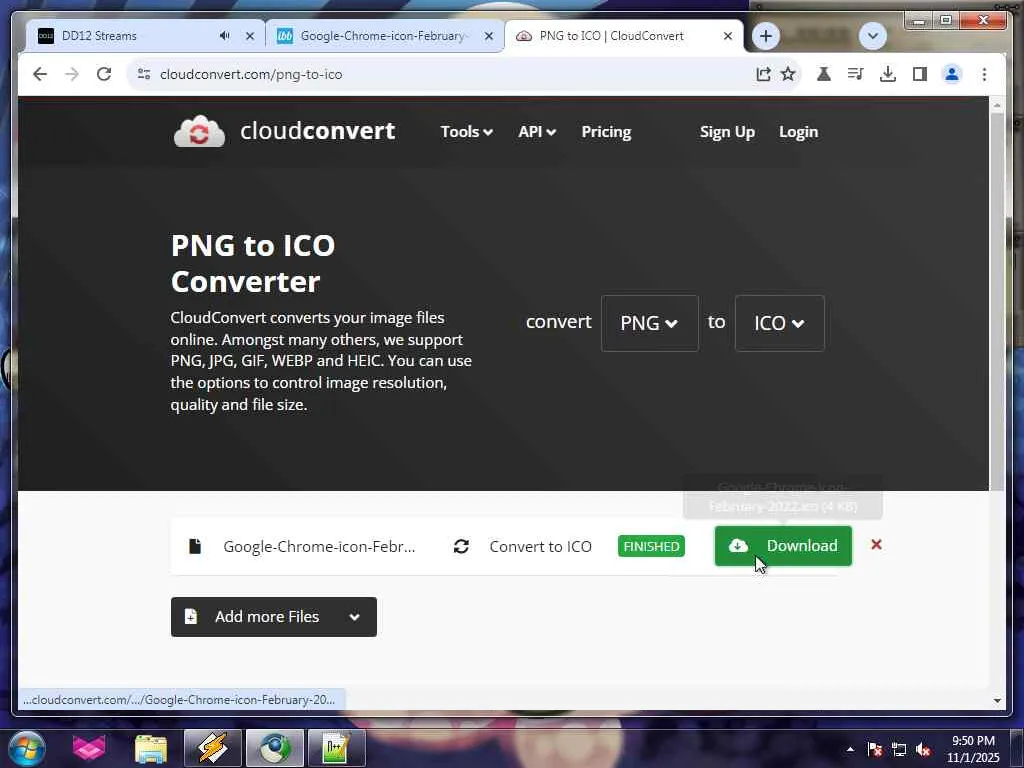Open the API menu
The width and height of the screenshot is (1024, 768).
(537, 132)
